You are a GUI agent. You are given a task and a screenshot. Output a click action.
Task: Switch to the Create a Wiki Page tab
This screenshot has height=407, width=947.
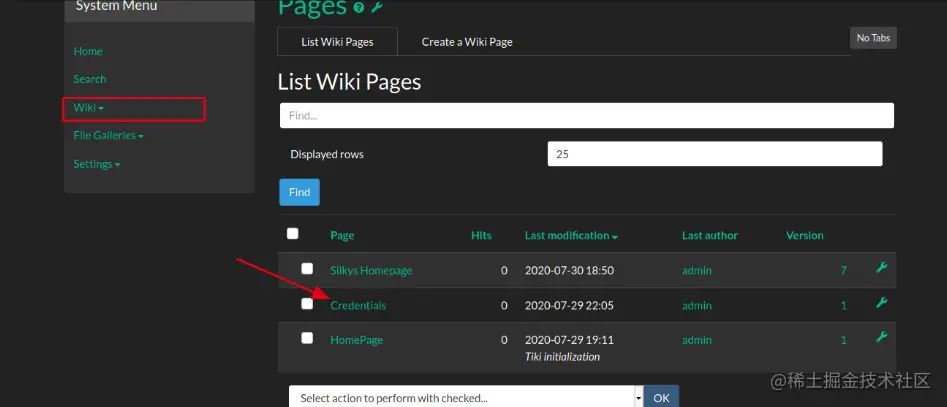click(467, 42)
